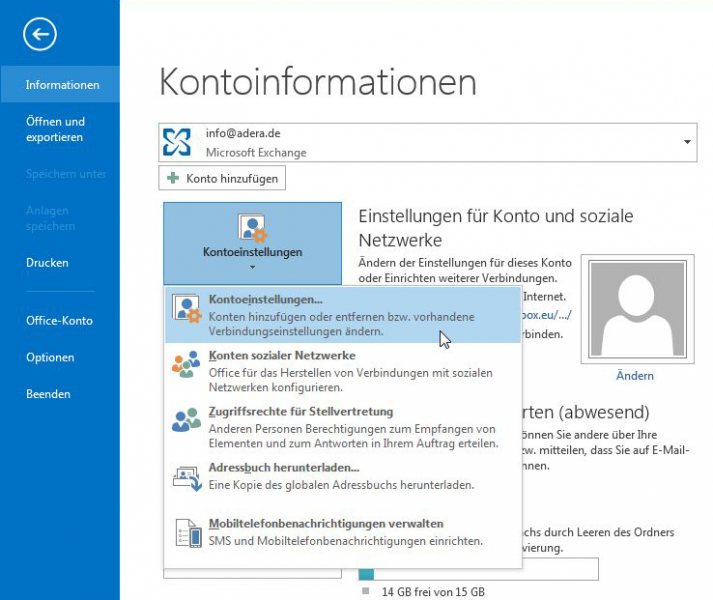The height and width of the screenshot is (600, 713).
Task: Click the Zugriffsrechte für Stellvertretung icon
Action: click(x=186, y=420)
